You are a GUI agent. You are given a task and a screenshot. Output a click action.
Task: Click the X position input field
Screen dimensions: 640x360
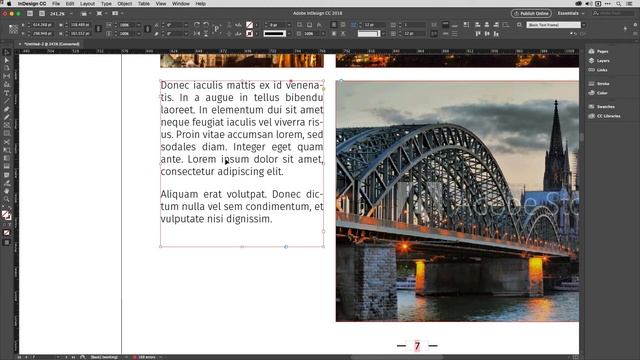pos(42,25)
